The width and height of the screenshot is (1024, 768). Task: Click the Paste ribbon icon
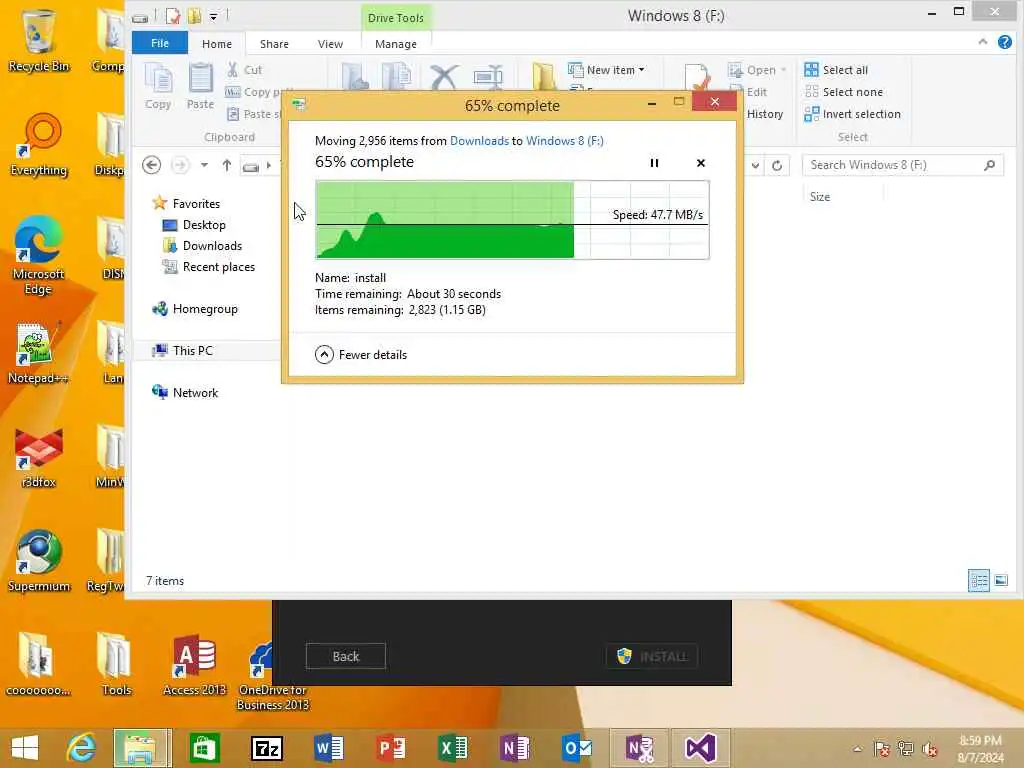[x=200, y=86]
